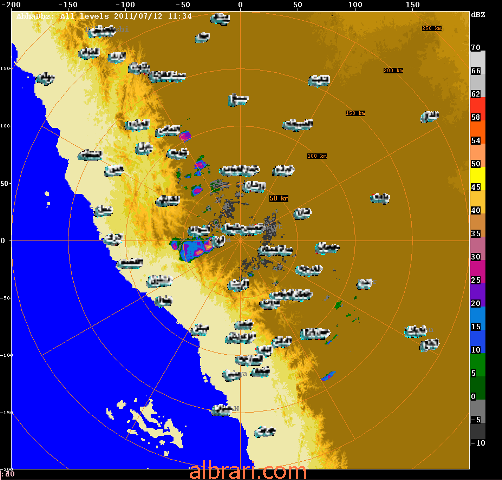Click the large storm echo west of center
Image resolution: width=502 pixels, height=480 pixels.
tap(193, 249)
